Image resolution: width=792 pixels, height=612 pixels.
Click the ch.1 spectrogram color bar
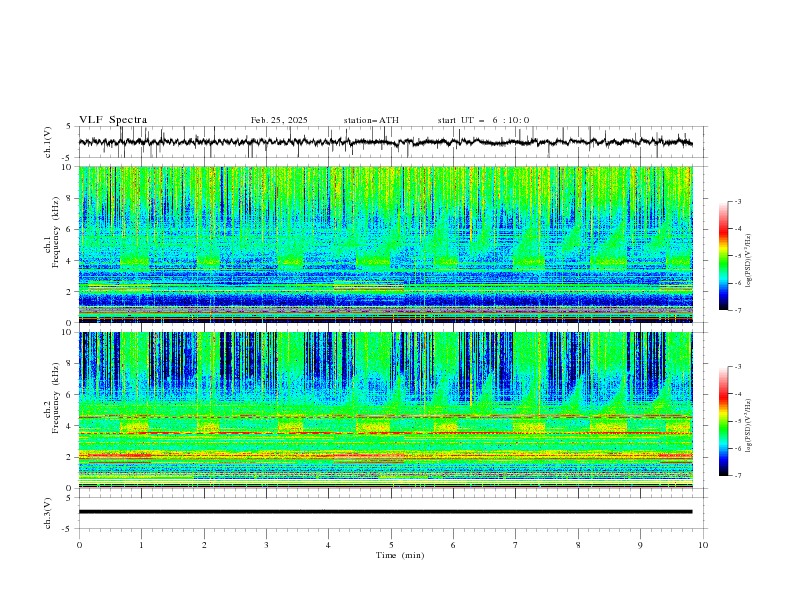point(723,256)
